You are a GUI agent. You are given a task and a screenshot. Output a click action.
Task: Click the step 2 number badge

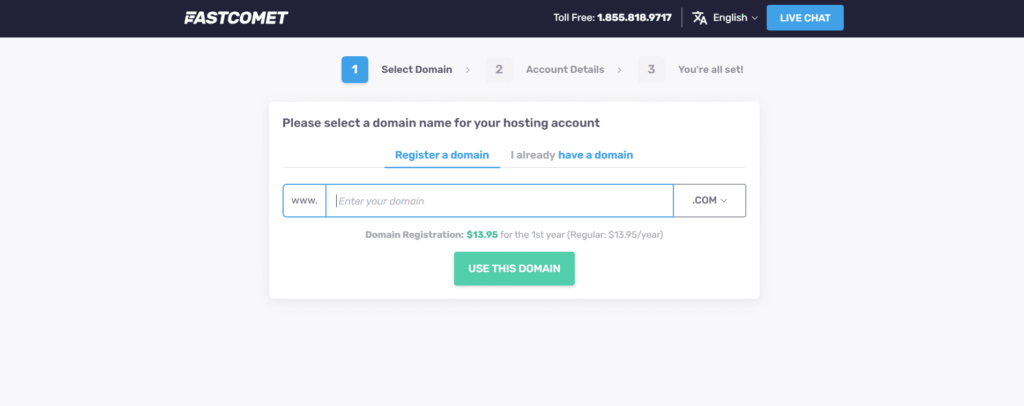[499, 70]
